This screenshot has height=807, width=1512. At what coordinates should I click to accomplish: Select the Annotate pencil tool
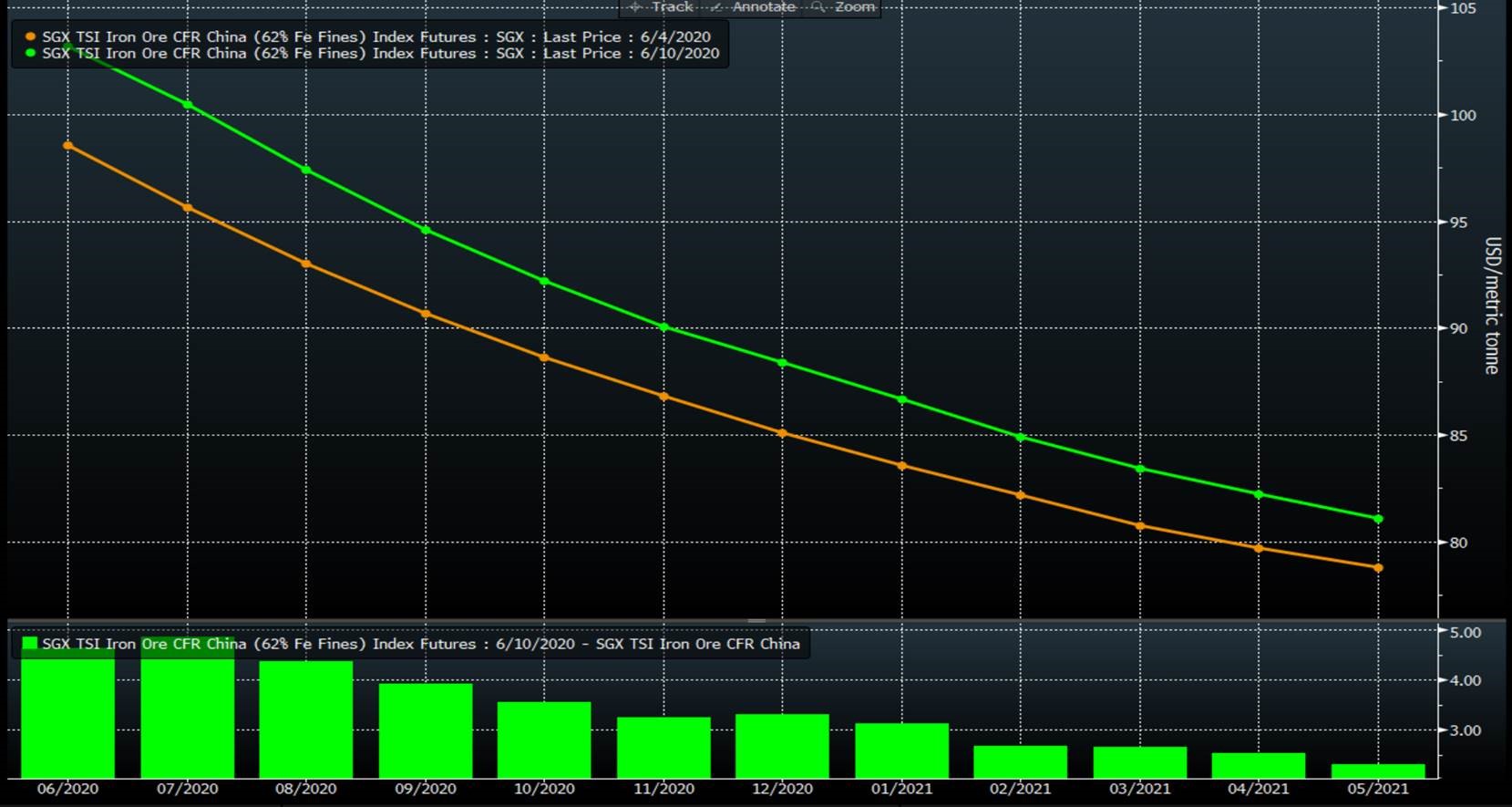point(753,7)
